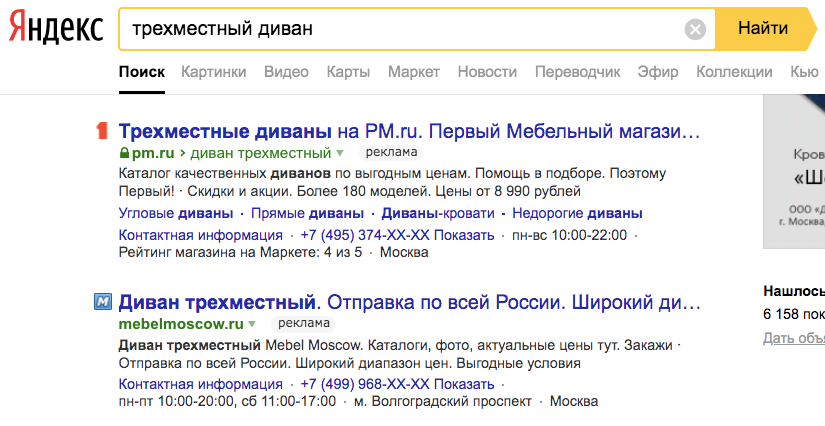Open Недорогие диваны sitelink
Viewport: 825px width, 426px height.
coord(577,213)
